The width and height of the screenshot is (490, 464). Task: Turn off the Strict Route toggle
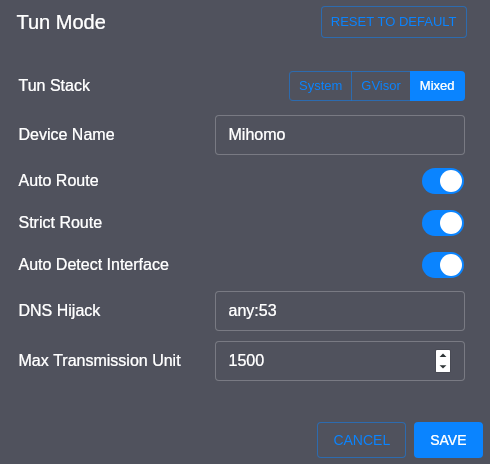443,223
